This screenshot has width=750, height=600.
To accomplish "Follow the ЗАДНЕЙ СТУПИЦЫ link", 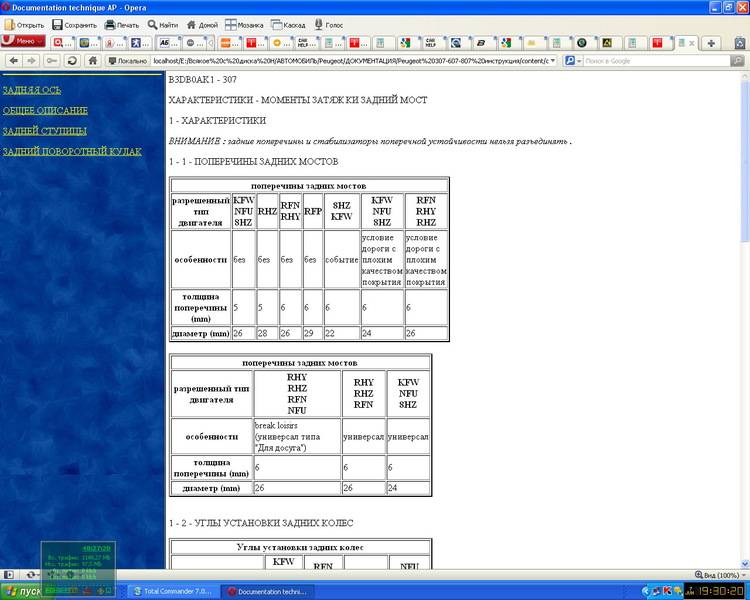I will click(x=45, y=131).
